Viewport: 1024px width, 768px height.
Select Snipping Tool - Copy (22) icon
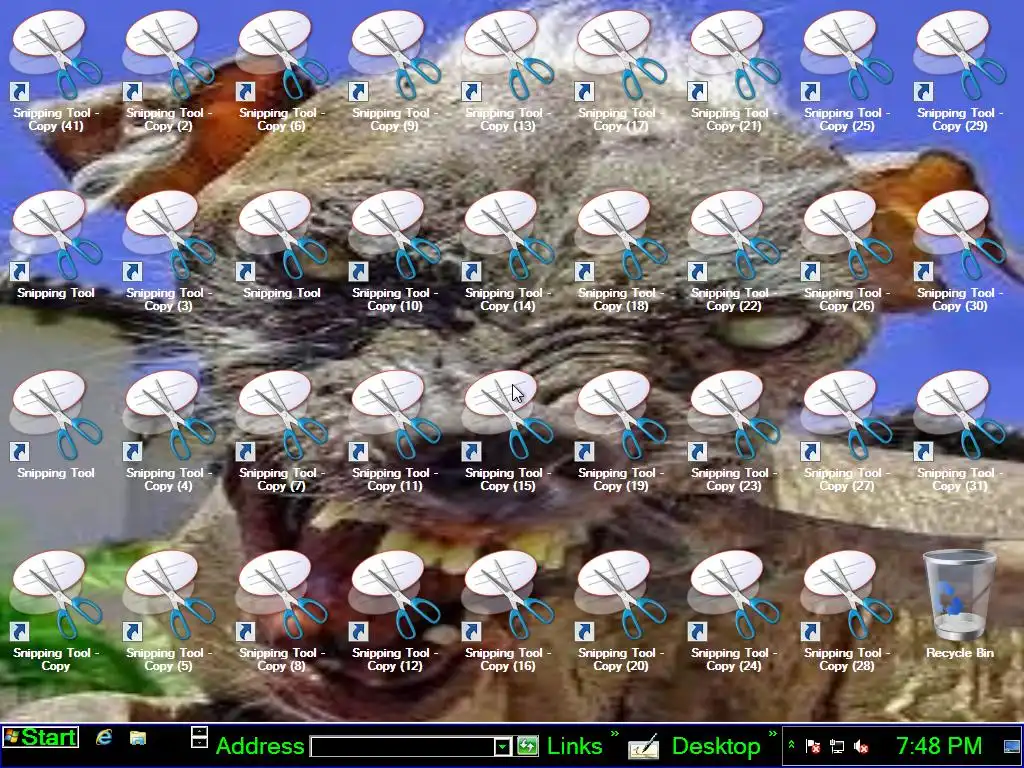(x=733, y=251)
